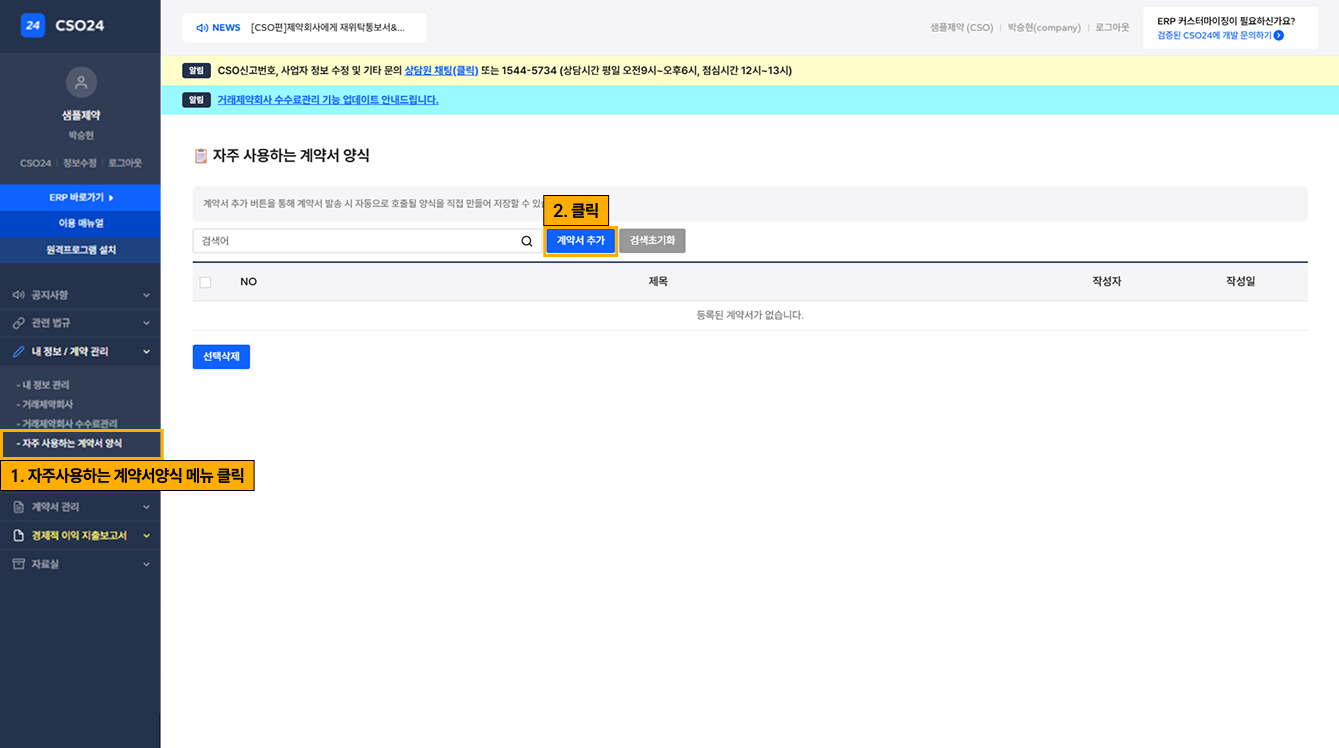Expand the 공지사항 menu chevron
The width and height of the screenshot is (1339, 748).
pos(146,295)
